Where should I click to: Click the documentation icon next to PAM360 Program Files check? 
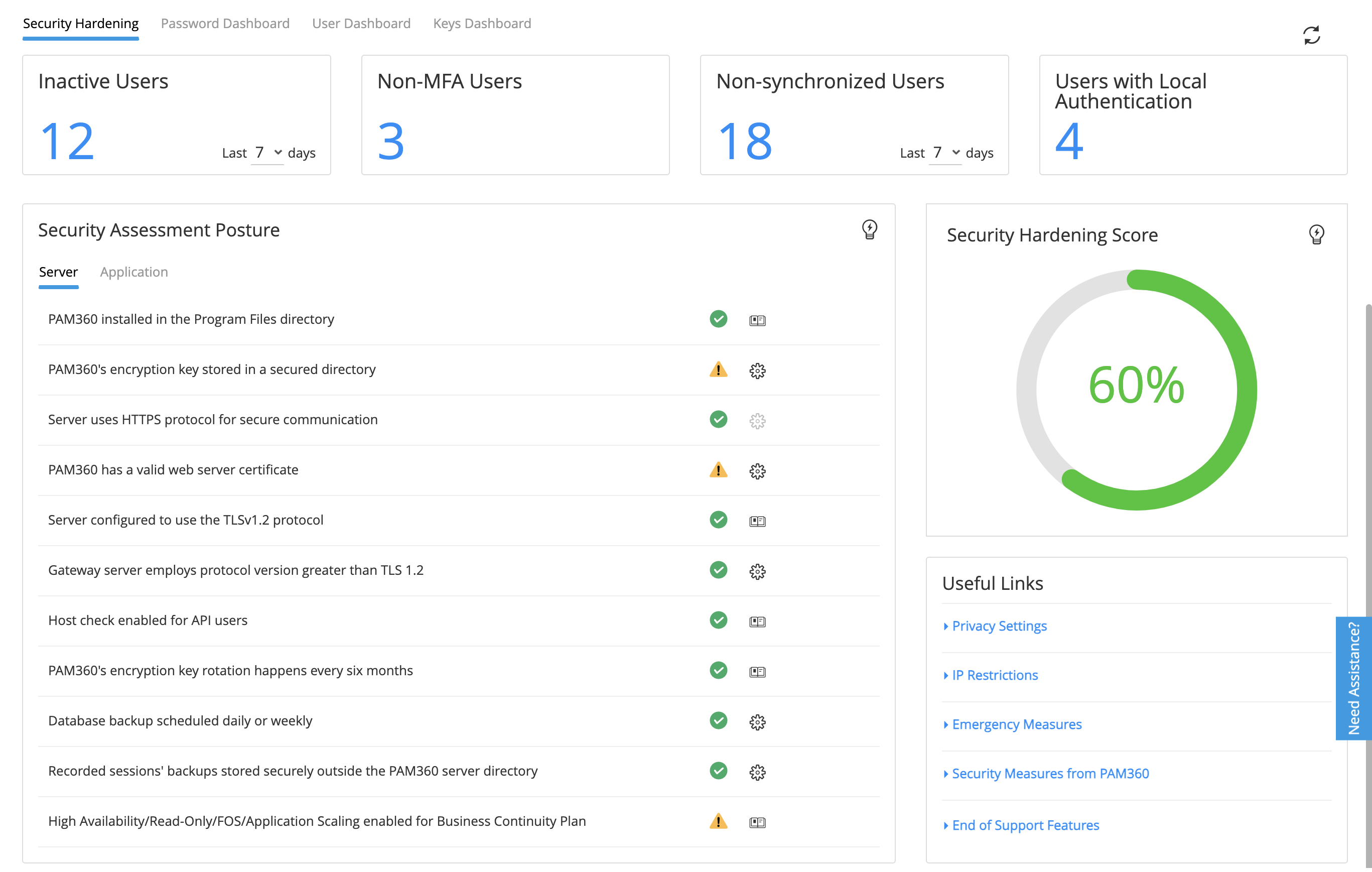(758, 320)
